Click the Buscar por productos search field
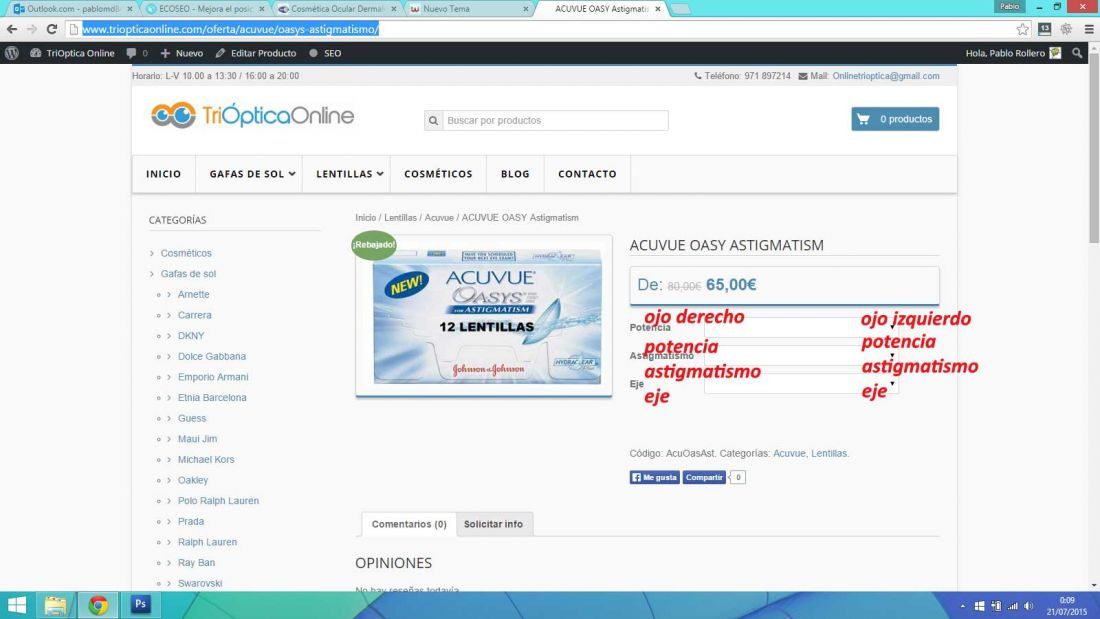The width and height of the screenshot is (1100, 619). pos(555,121)
